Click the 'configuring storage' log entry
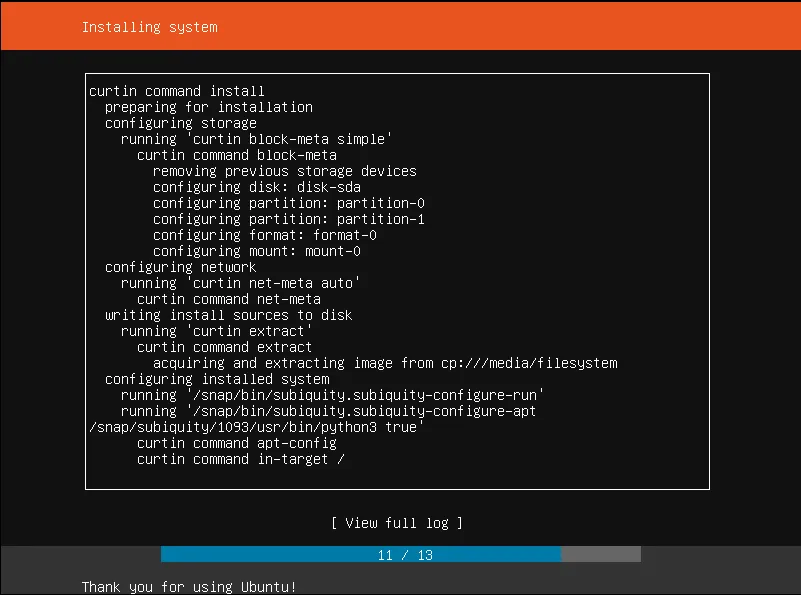The image size is (801, 595). (180, 123)
